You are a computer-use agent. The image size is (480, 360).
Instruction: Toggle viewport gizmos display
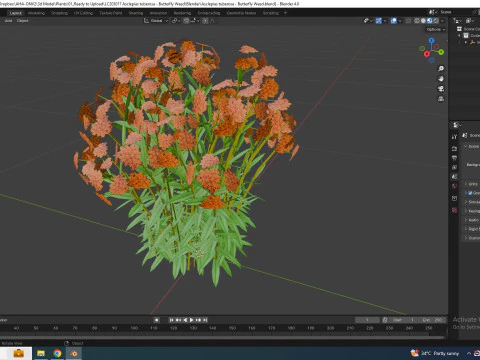379,21
